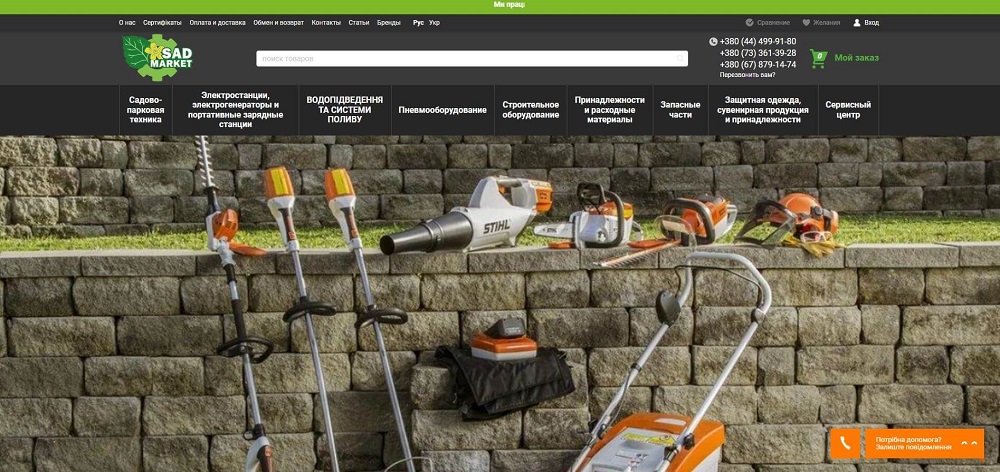
Task: Expand the Садово-парковая техника category
Action: pyautogui.click(x=145, y=111)
